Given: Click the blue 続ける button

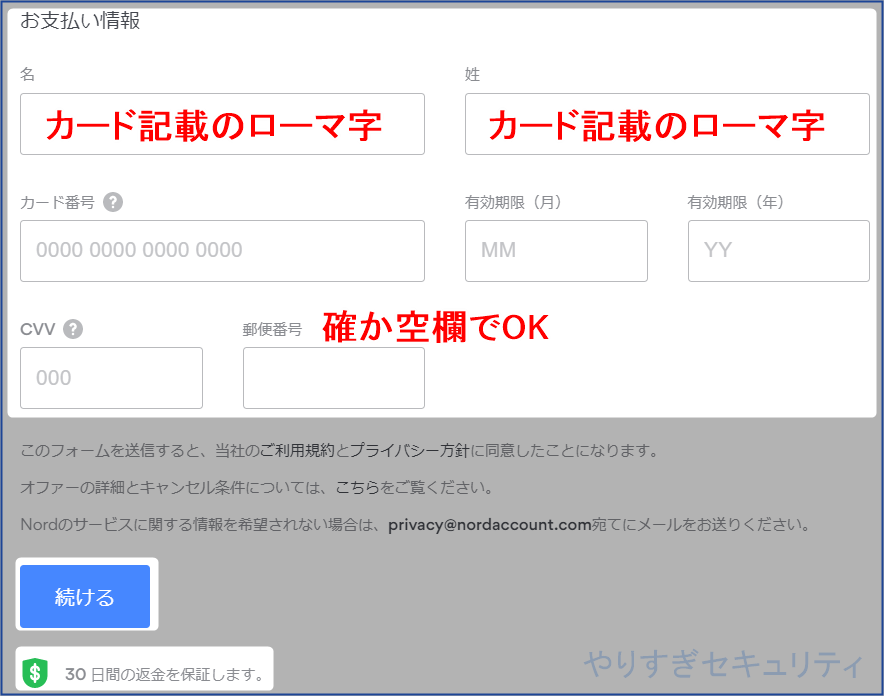Looking at the screenshot, I should (85, 596).
